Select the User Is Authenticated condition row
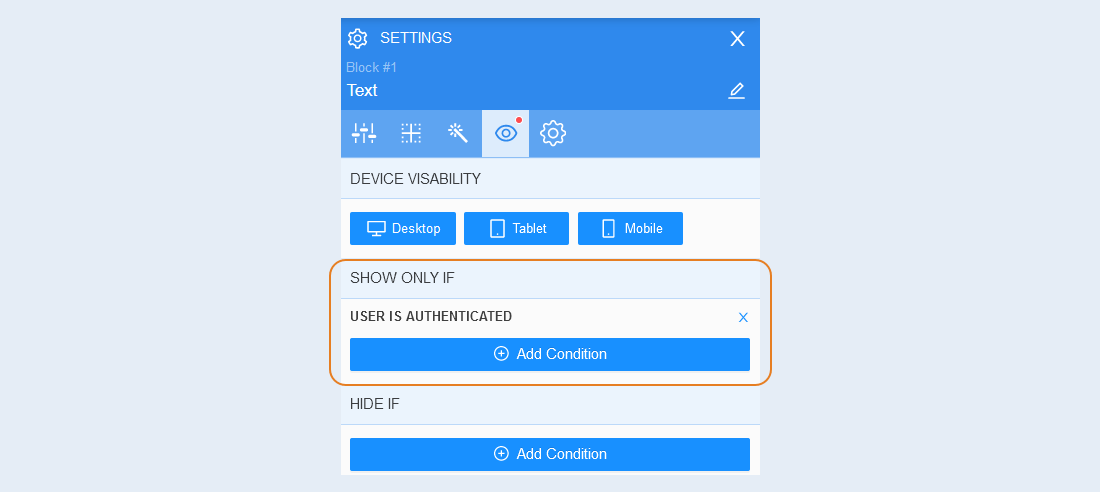This screenshot has height=492, width=1100. (x=550, y=317)
